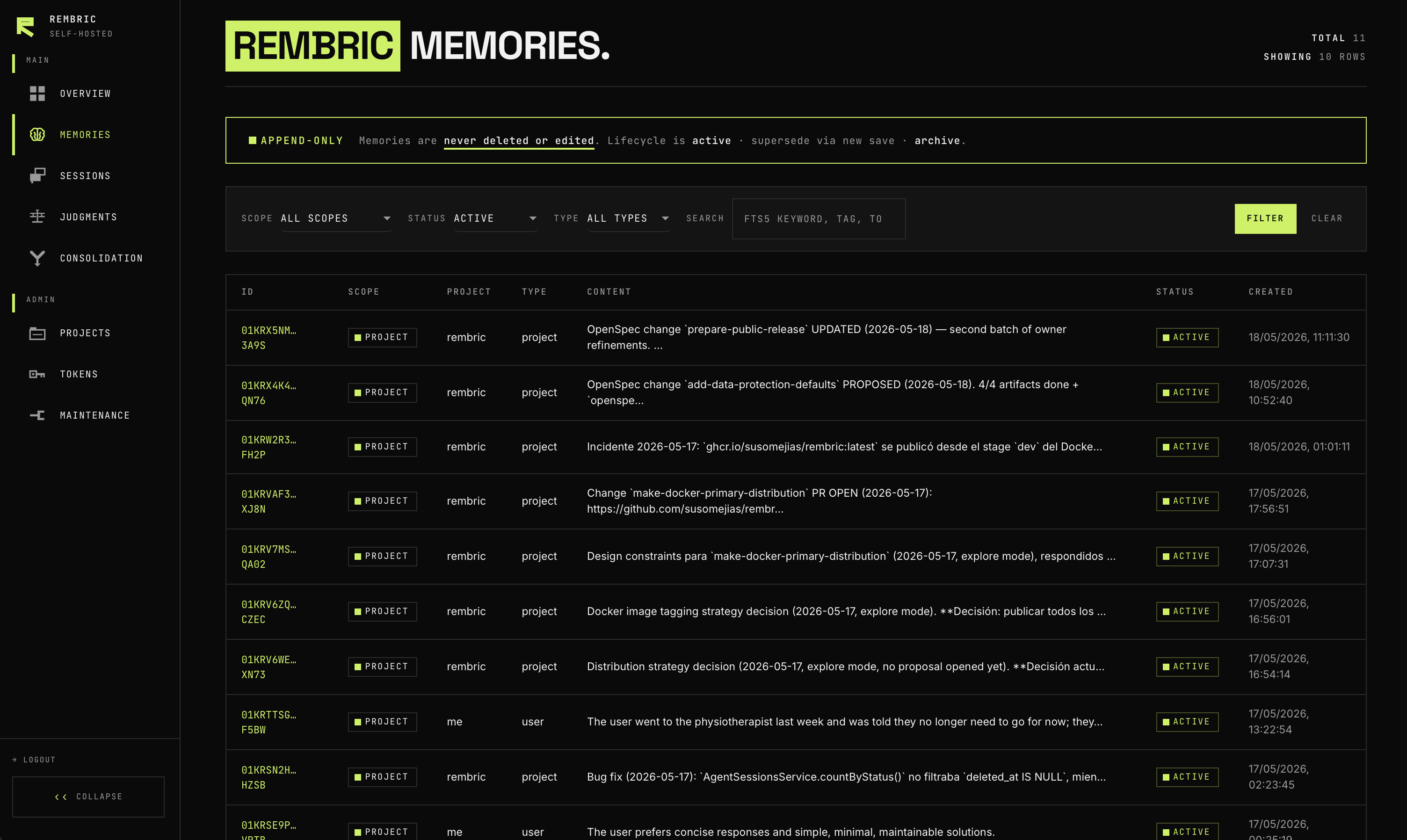Open memory 01KRX4K4…QN76
This screenshot has width=1407, height=840.
coord(269,393)
